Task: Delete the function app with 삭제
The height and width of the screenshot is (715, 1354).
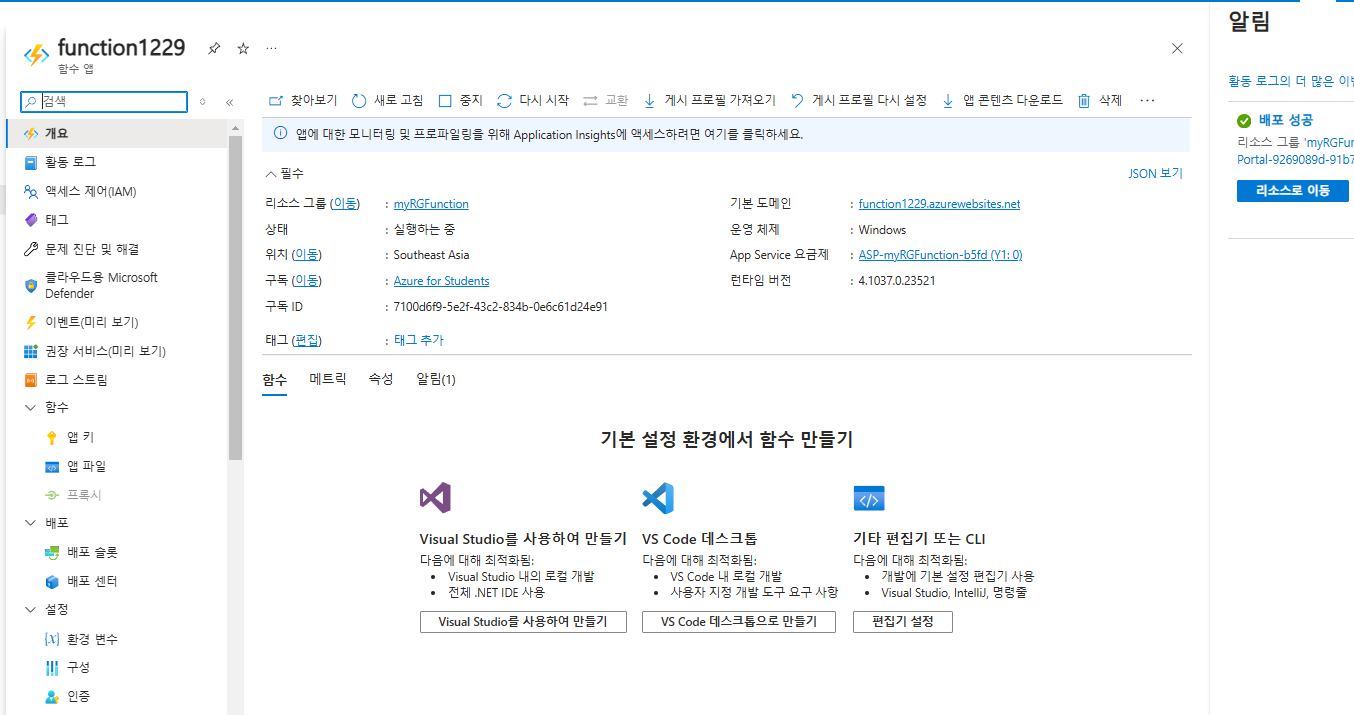Action: 1100,100
